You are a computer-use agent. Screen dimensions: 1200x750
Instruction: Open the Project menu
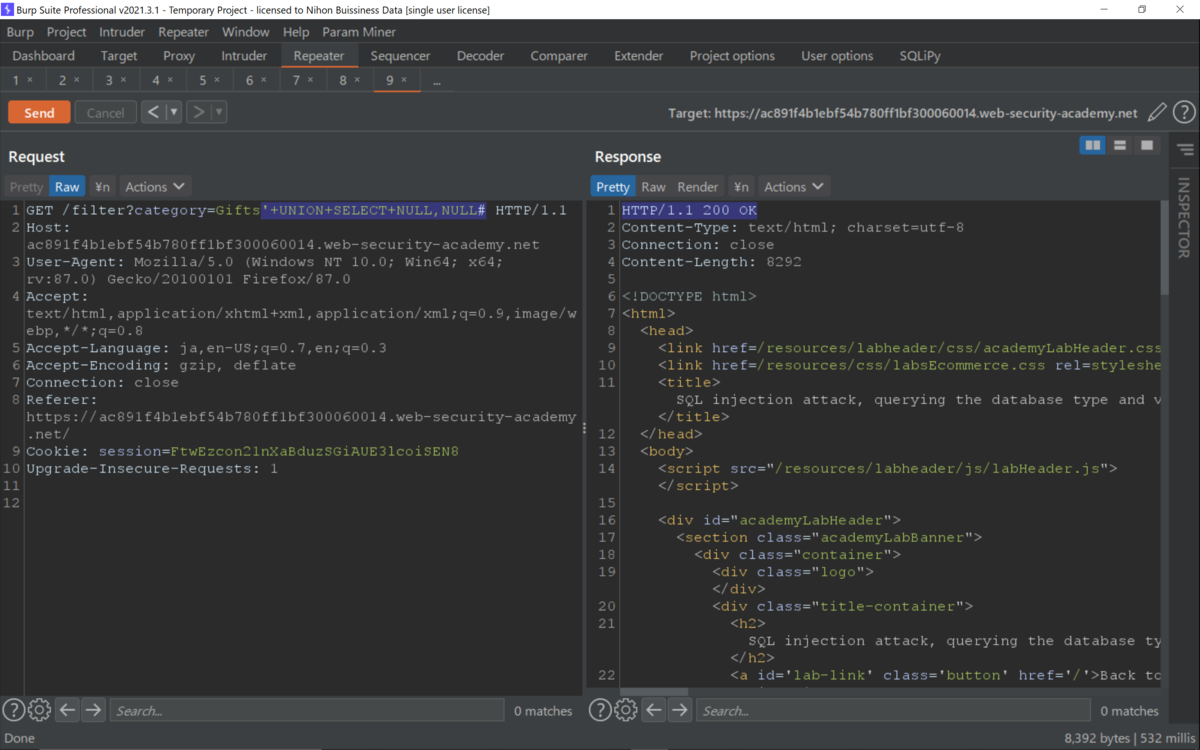coord(67,32)
